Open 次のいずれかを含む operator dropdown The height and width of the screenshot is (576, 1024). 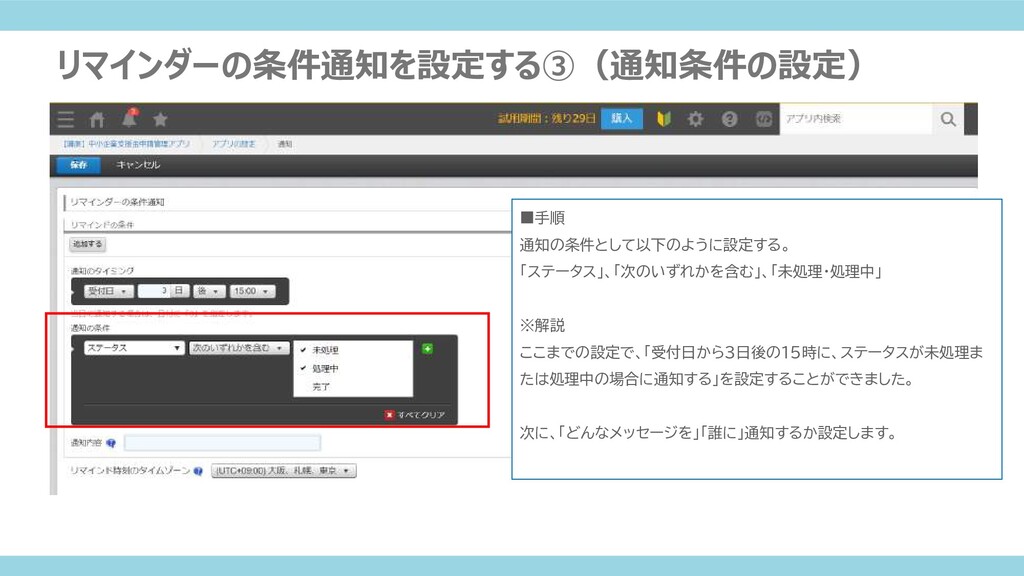click(239, 348)
